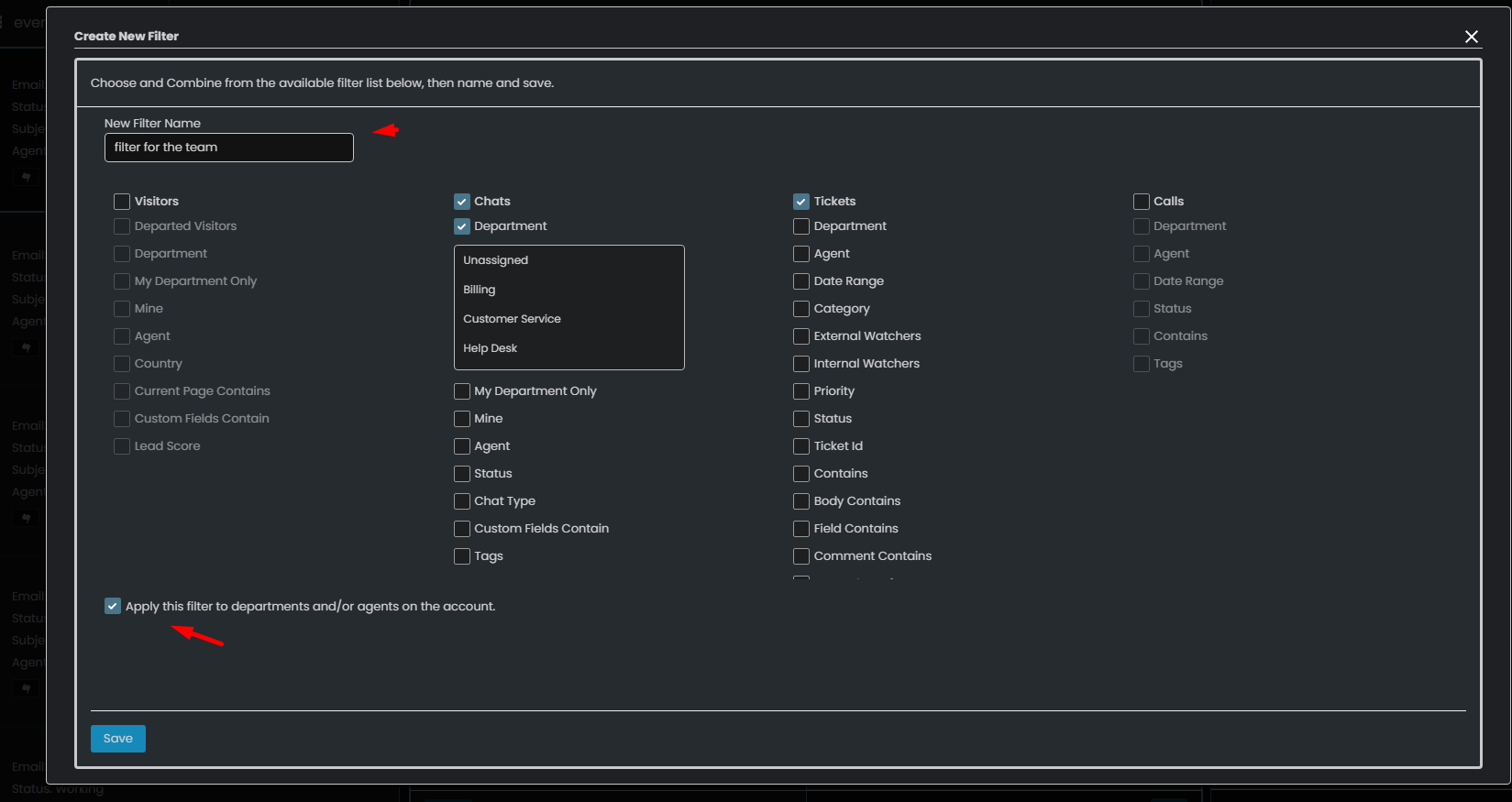
Task: Check My Department Only under Chats
Action: [x=462, y=391]
